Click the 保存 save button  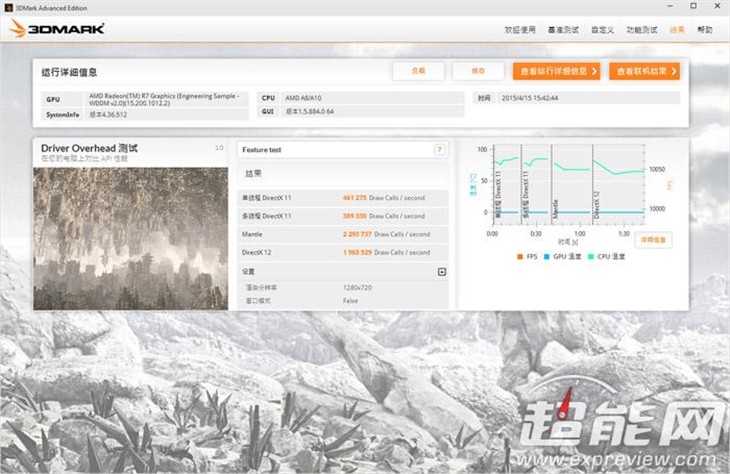click(x=478, y=71)
